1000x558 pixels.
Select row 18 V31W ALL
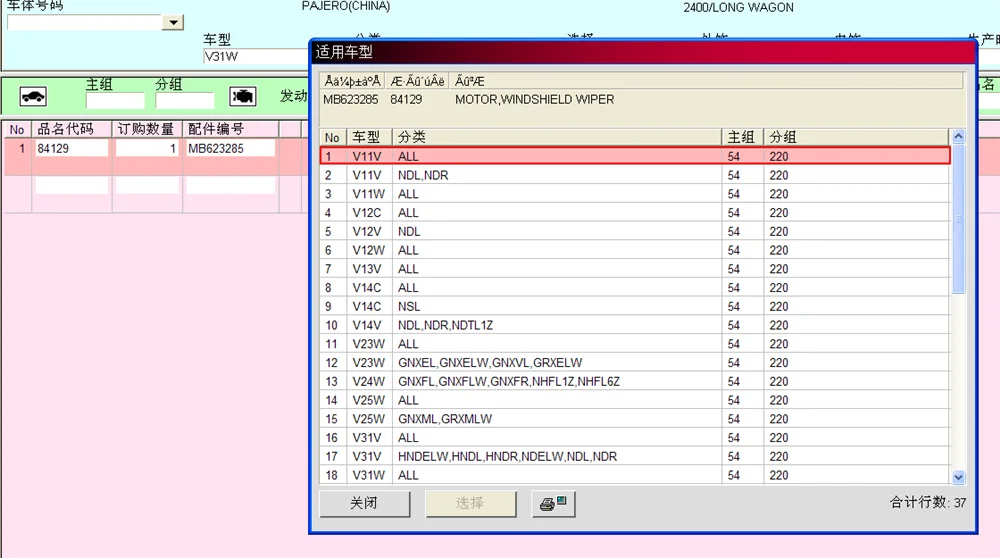tap(635, 475)
